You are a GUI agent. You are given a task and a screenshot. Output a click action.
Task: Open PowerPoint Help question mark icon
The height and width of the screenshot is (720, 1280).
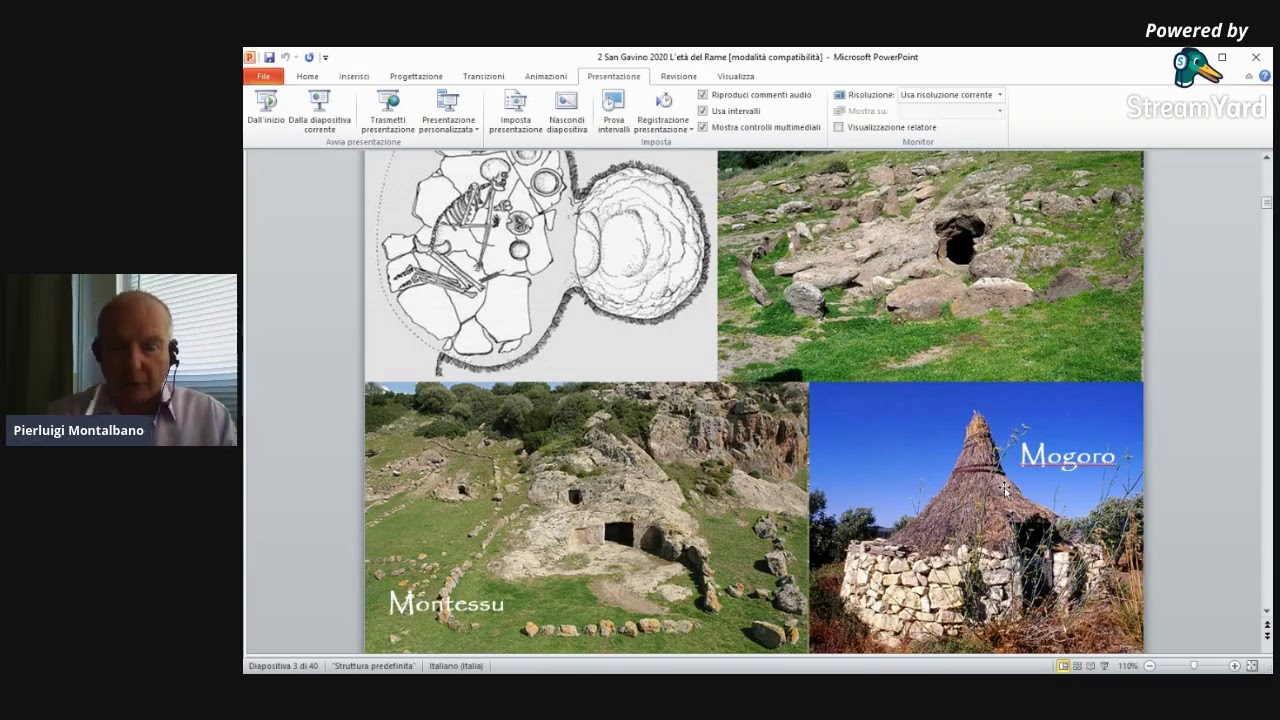[1264, 76]
